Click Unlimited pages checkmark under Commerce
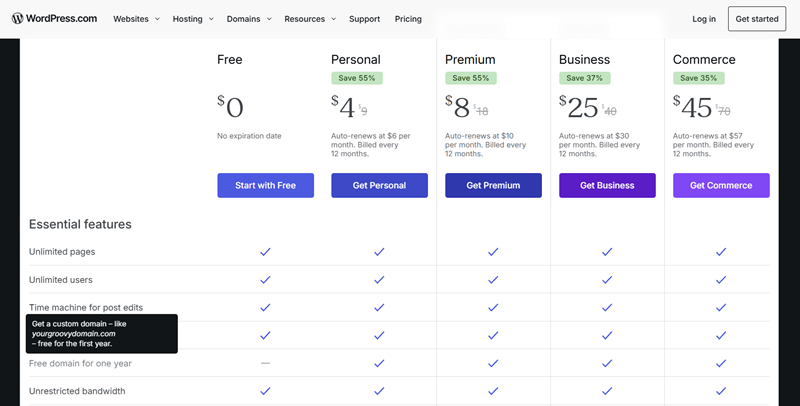Viewport: 800px width, 406px height. tap(721, 251)
